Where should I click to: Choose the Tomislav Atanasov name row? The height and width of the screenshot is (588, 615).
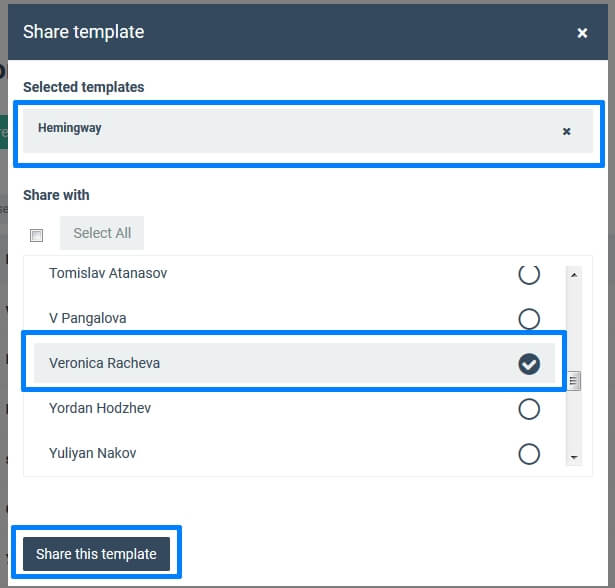(x=294, y=273)
